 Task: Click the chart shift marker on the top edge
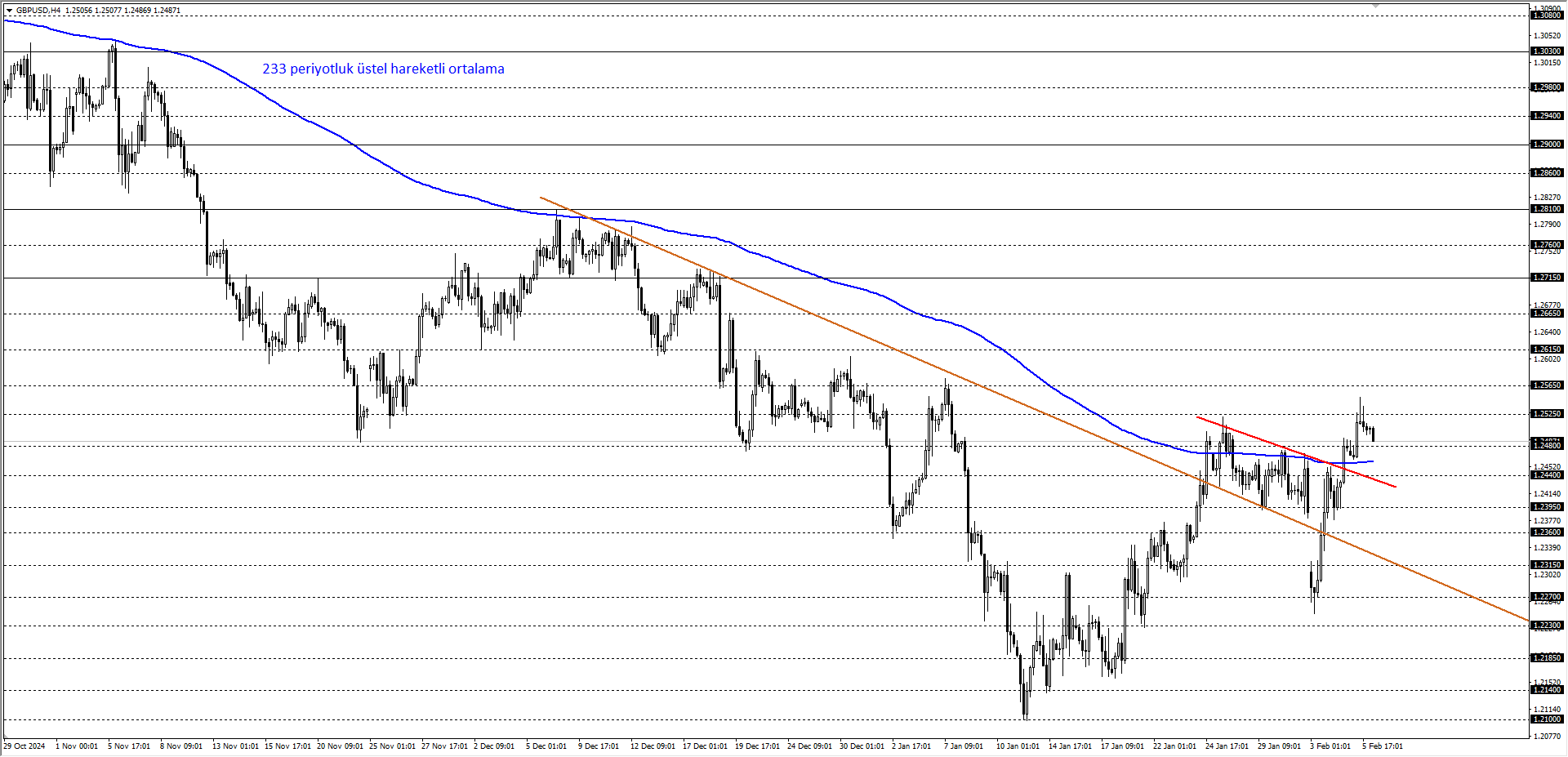[x=1375, y=6]
